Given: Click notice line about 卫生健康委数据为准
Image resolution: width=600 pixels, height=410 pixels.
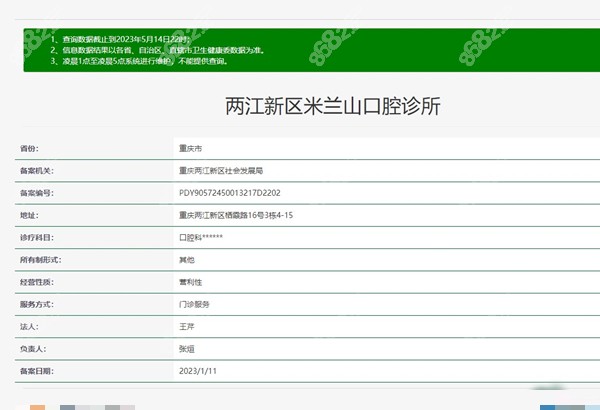Looking at the screenshot, I should pos(157,50).
